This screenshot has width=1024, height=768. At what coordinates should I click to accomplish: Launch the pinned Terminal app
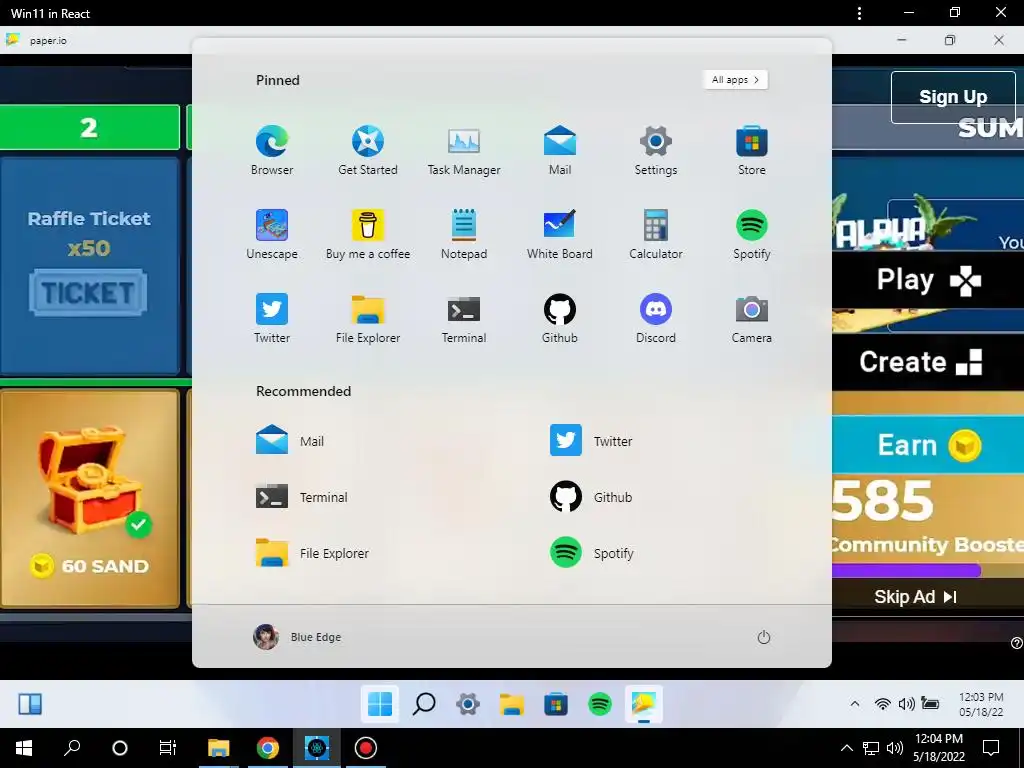464,318
